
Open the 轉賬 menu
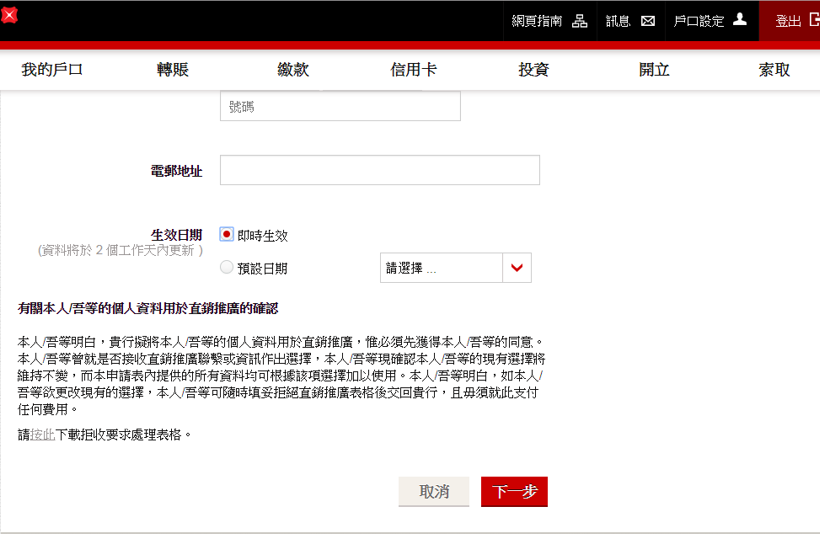click(172, 70)
